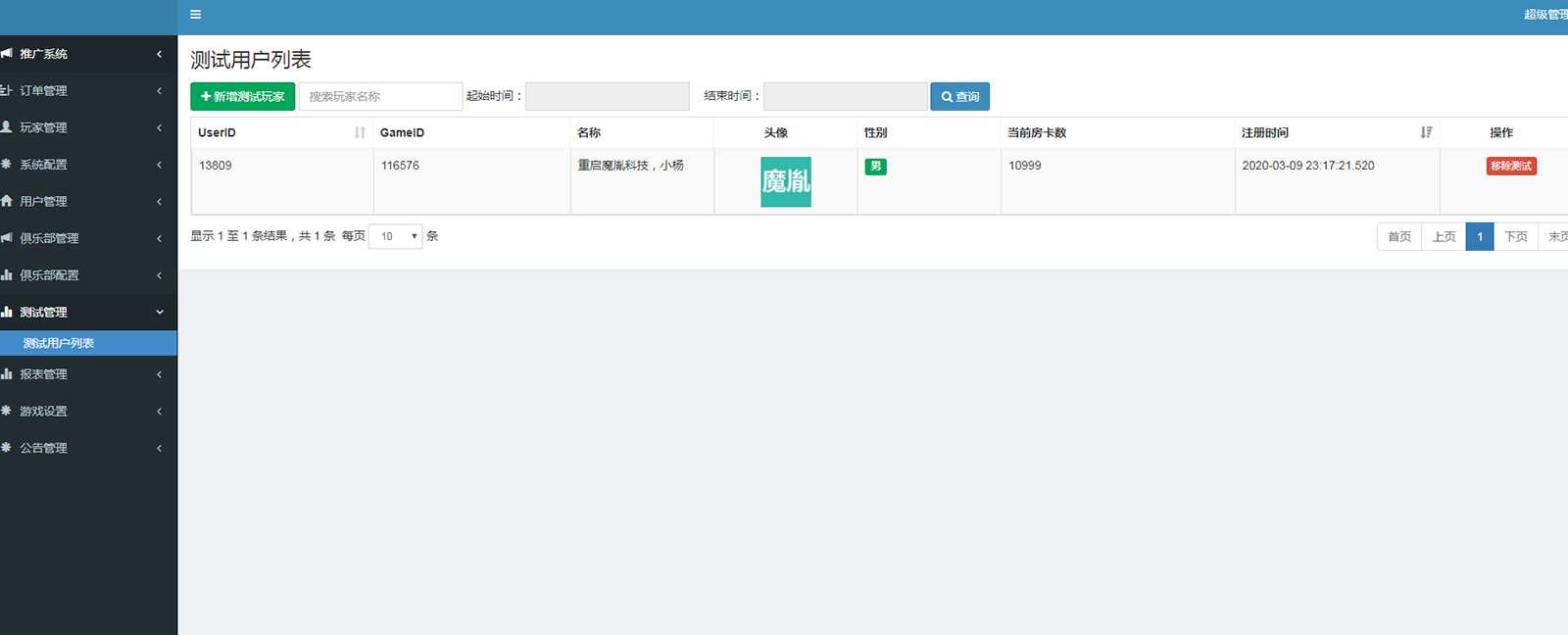The height and width of the screenshot is (635, 1568).
Task: Go to 上页 pagination button
Action: (1444, 236)
